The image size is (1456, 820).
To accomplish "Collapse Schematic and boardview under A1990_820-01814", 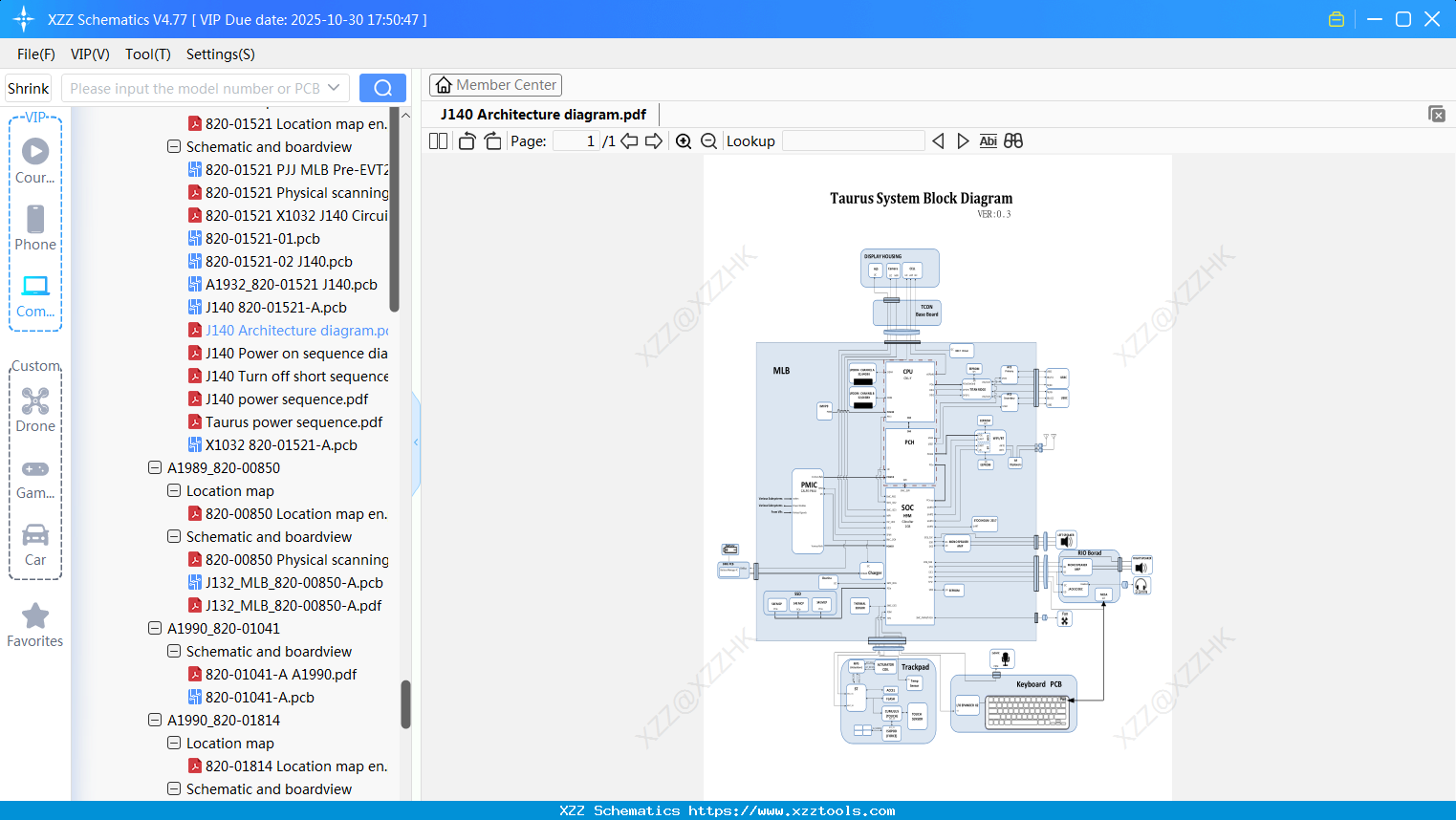I will [174, 789].
